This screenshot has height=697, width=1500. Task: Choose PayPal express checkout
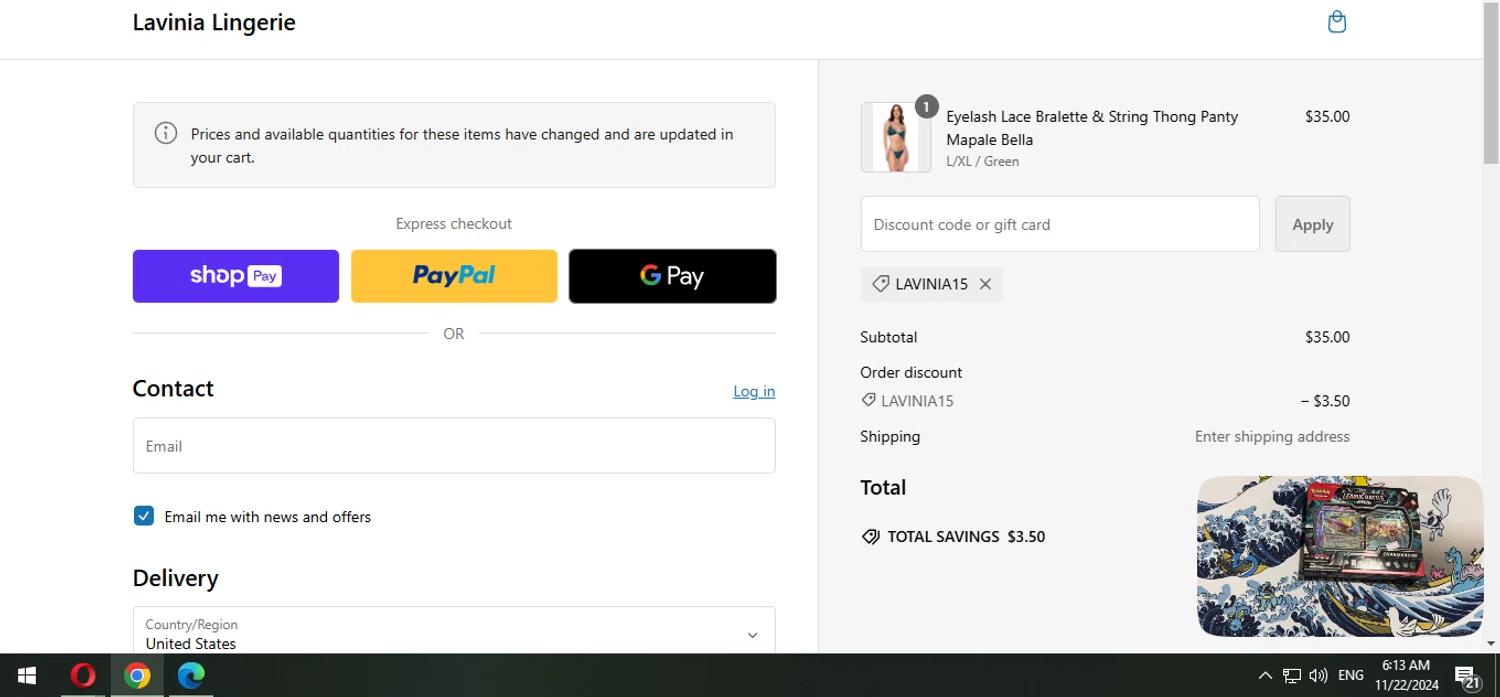pyautogui.click(x=454, y=276)
